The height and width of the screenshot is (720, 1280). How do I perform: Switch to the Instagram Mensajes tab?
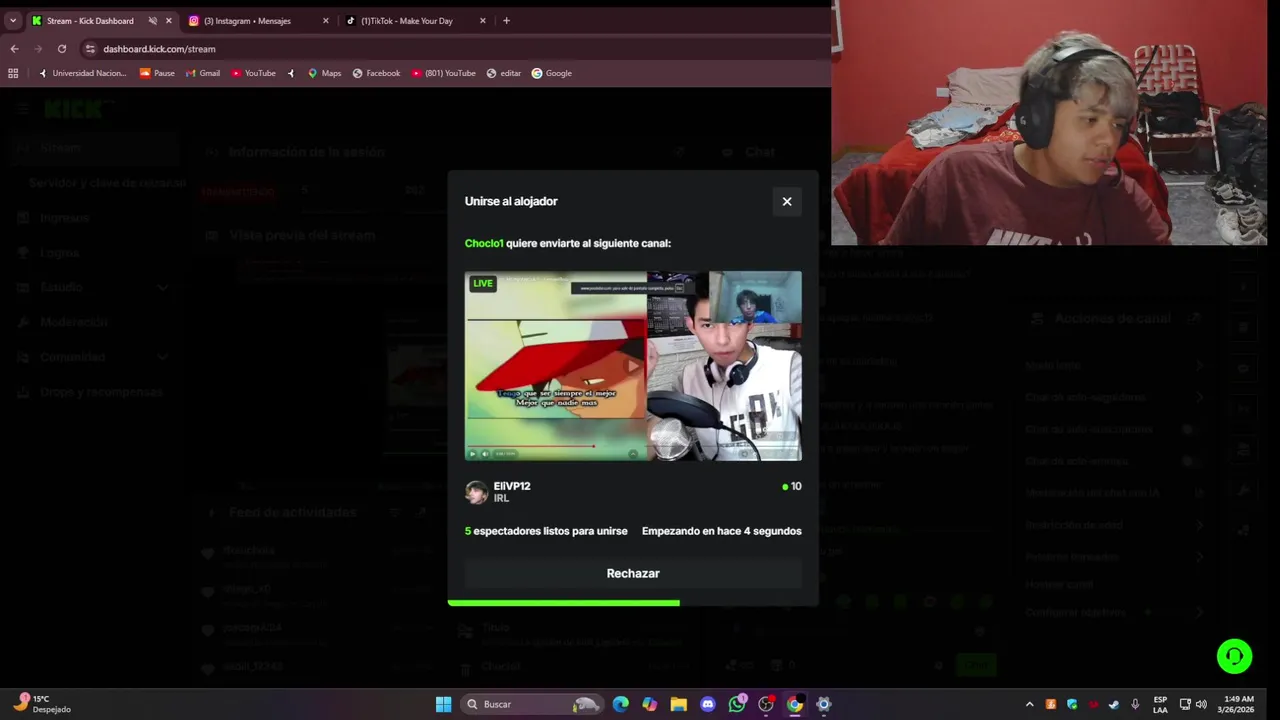tap(247, 20)
